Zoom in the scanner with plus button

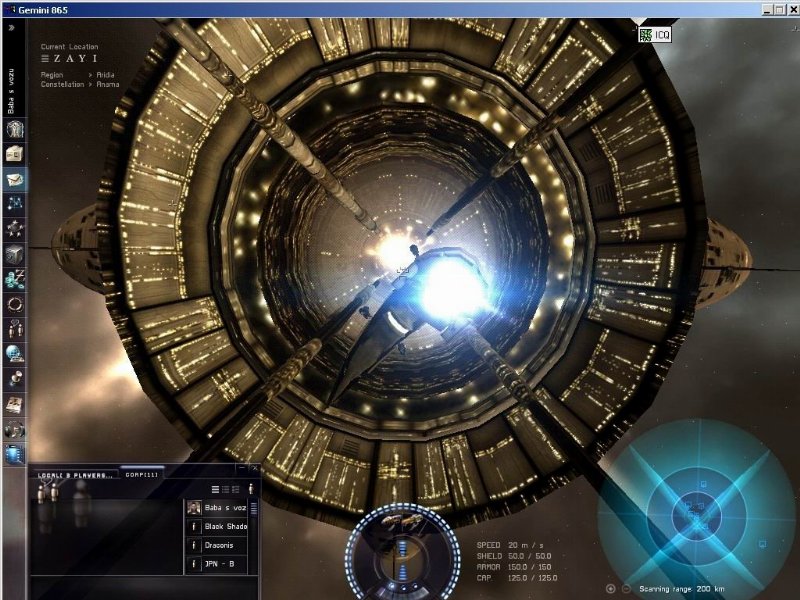pos(610,589)
